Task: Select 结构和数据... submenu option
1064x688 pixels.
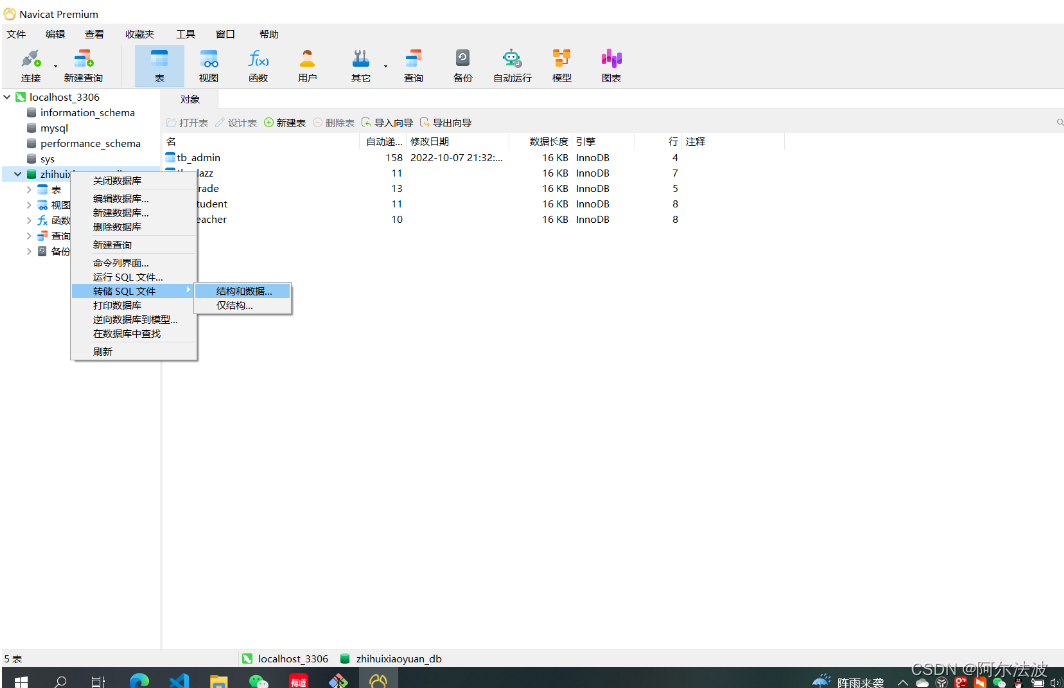Action: coord(243,291)
